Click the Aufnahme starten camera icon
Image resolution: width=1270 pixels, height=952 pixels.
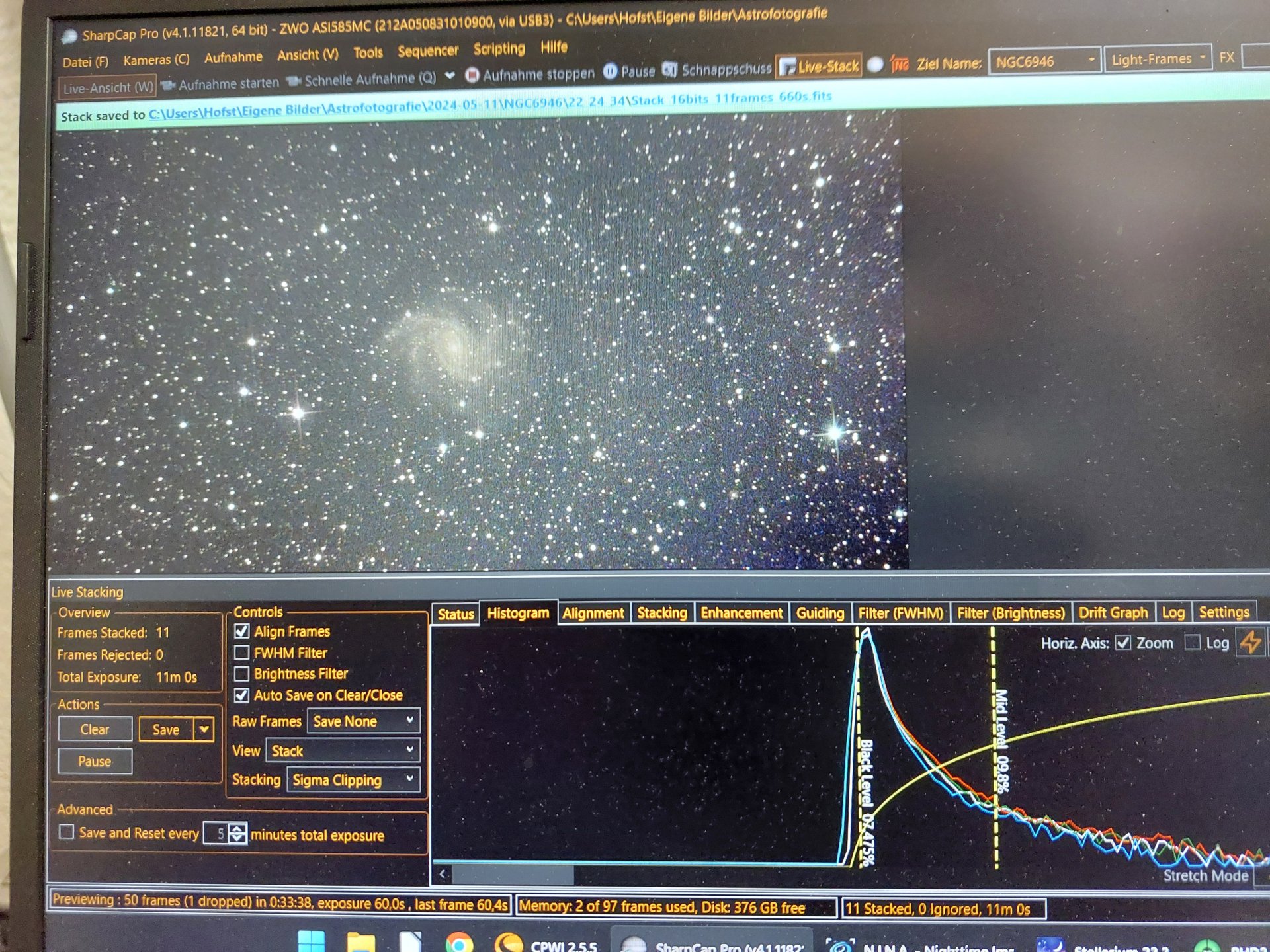[x=168, y=85]
